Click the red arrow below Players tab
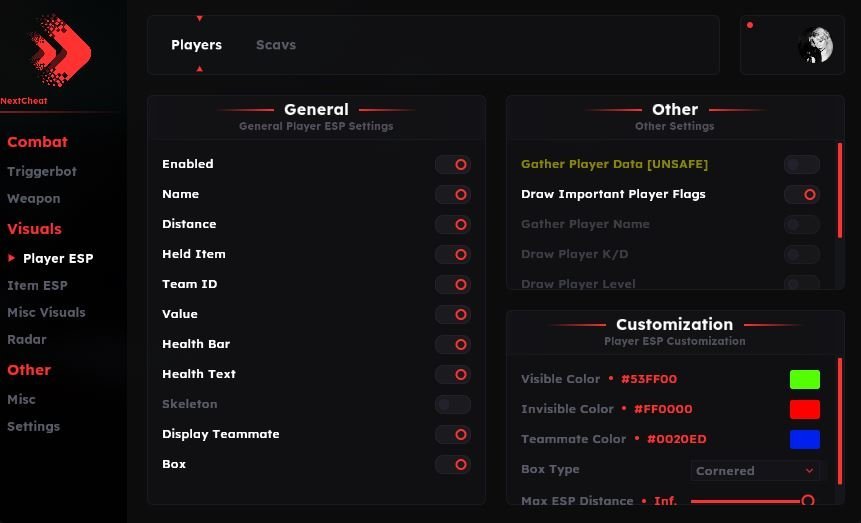The image size is (861, 523). (x=199, y=69)
